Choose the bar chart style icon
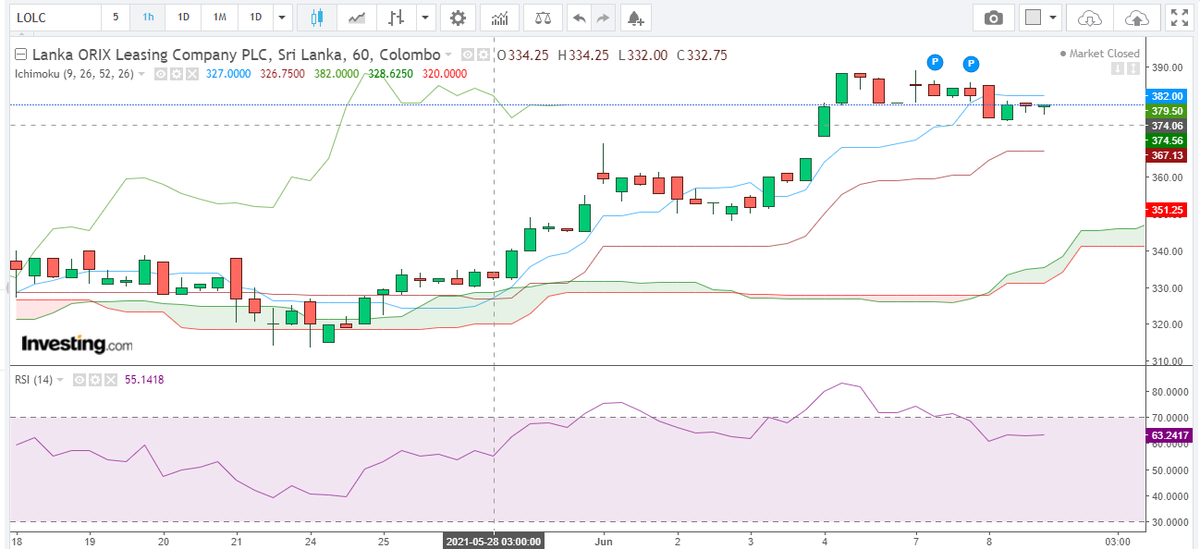This screenshot has width=1200, height=549. [398, 18]
